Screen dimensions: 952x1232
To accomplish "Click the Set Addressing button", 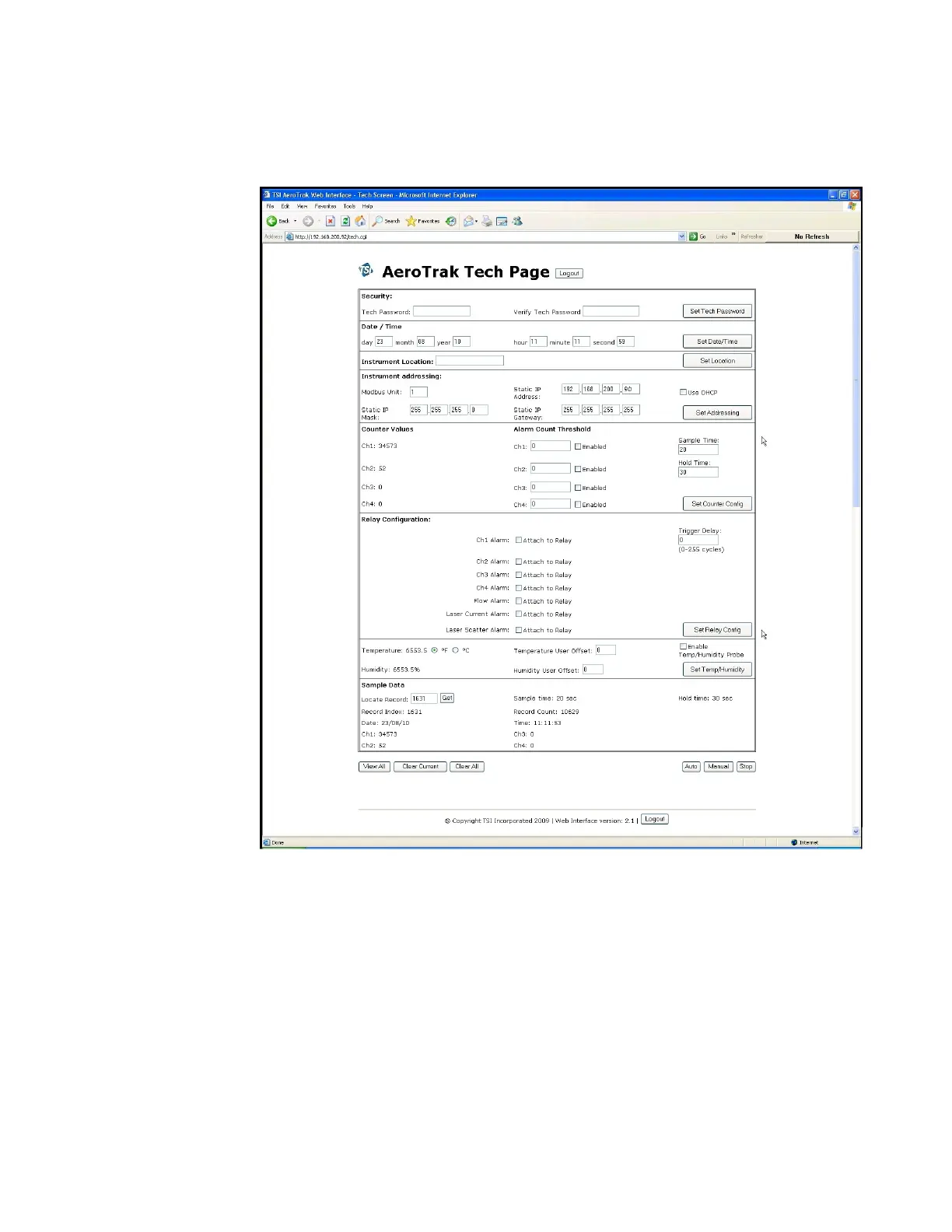I will click(717, 412).
